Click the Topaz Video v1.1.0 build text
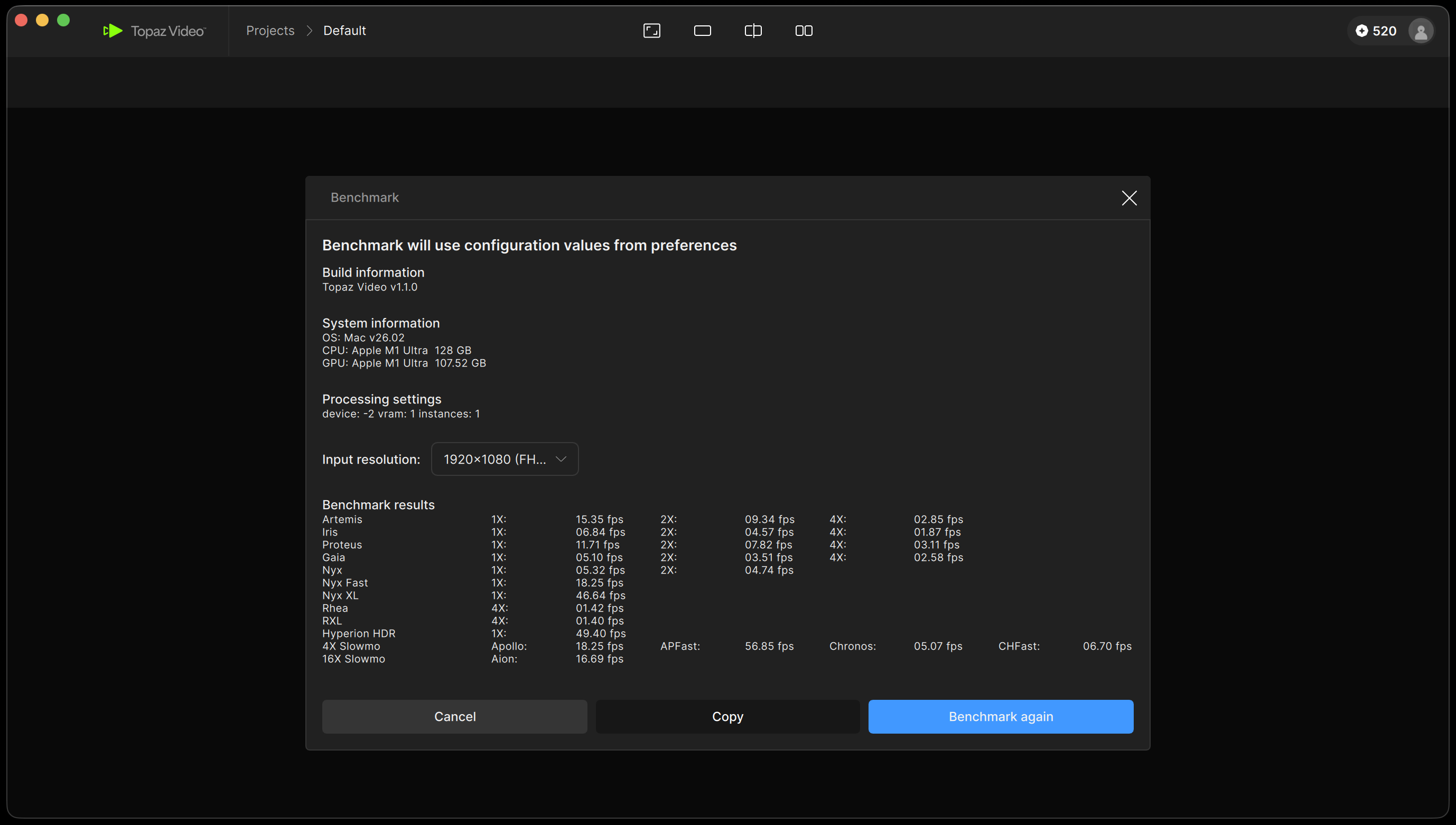 coord(369,287)
